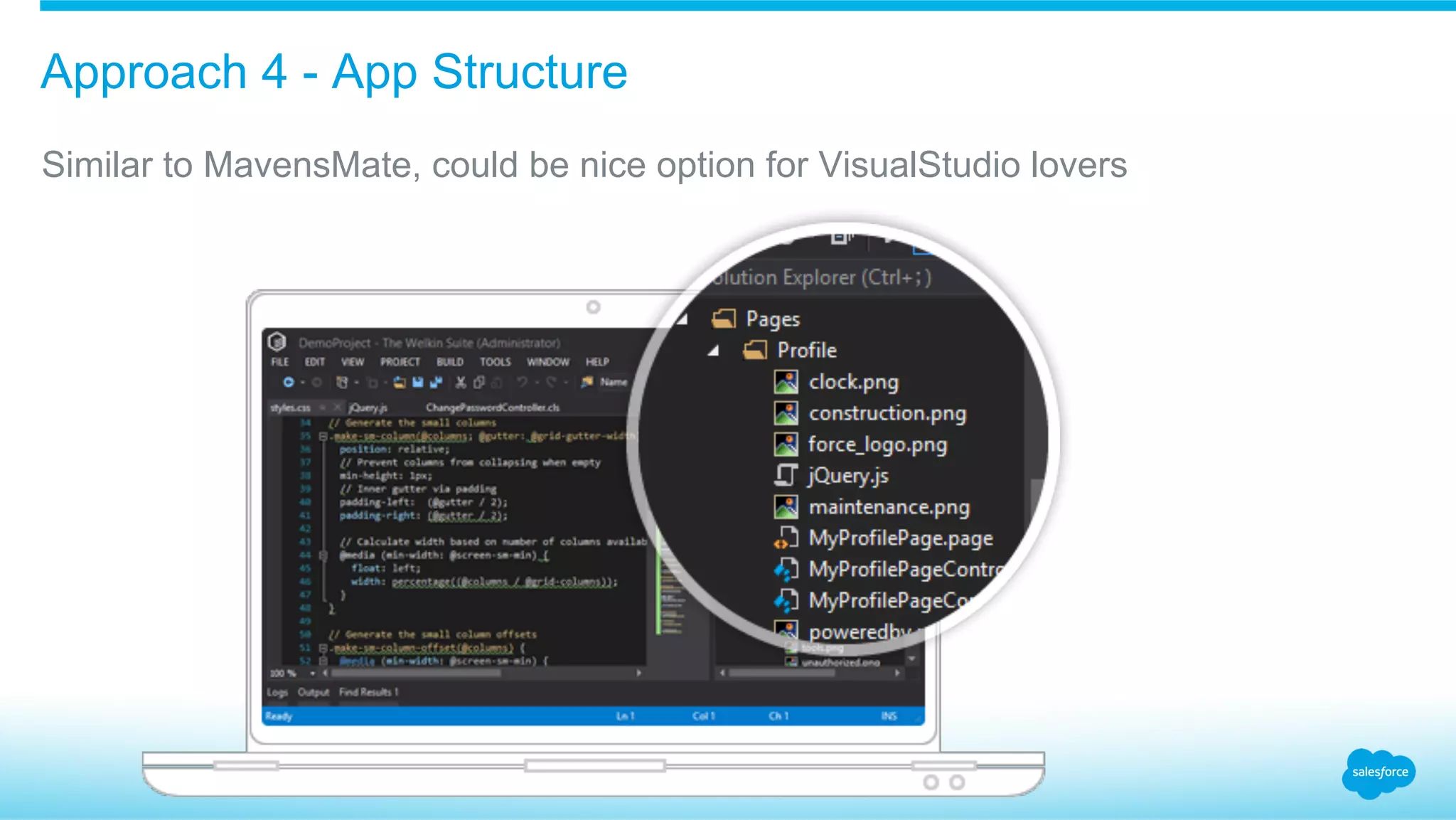
Task: Click the Navigate Forward toolbar icon
Action: click(317, 383)
